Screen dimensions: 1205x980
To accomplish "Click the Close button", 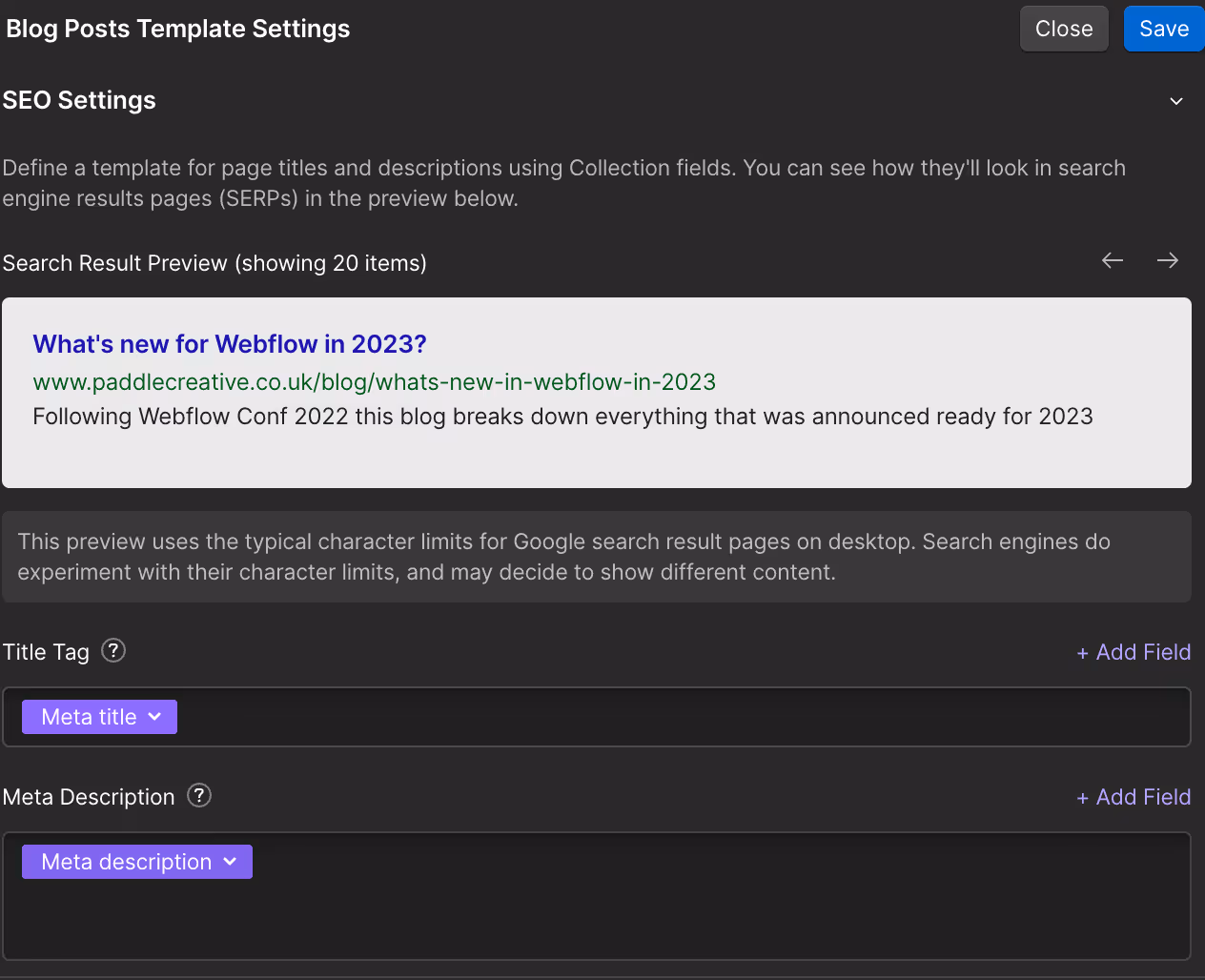I will 1064,29.
